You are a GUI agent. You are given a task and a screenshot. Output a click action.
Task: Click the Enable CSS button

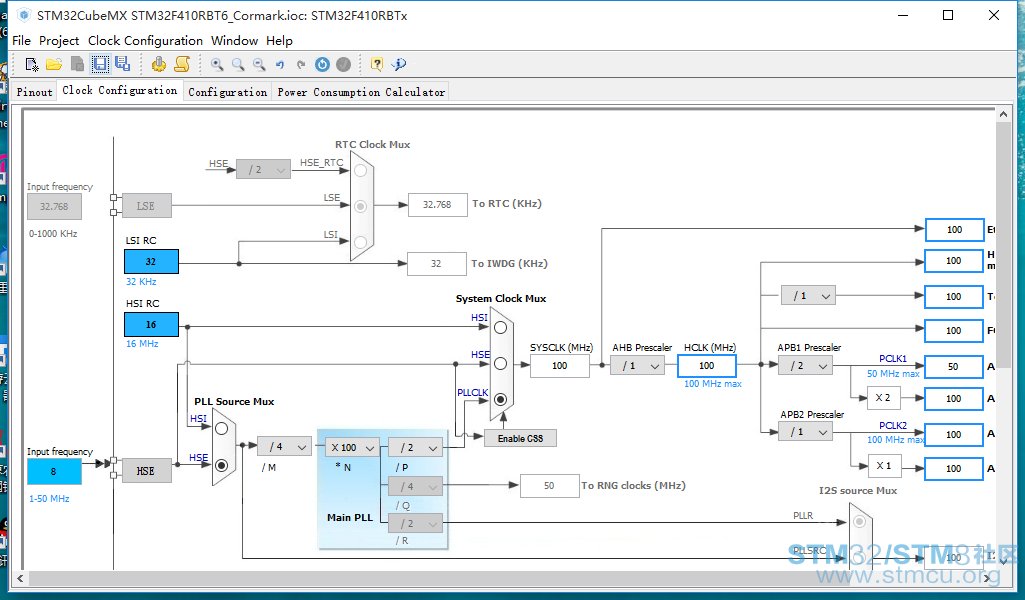pyautogui.click(x=520, y=439)
